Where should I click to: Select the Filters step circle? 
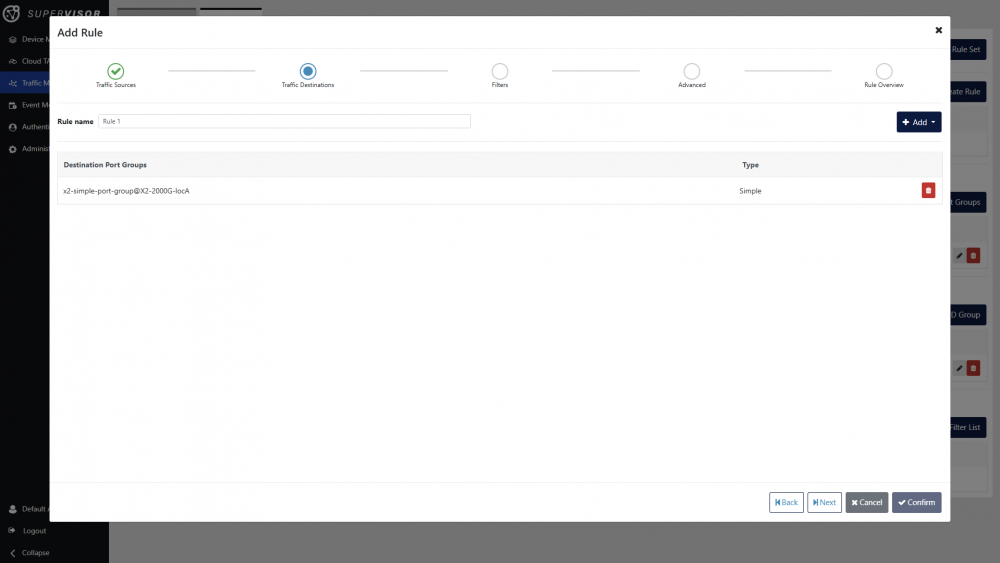pyautogui.click(x=500, y=71)
